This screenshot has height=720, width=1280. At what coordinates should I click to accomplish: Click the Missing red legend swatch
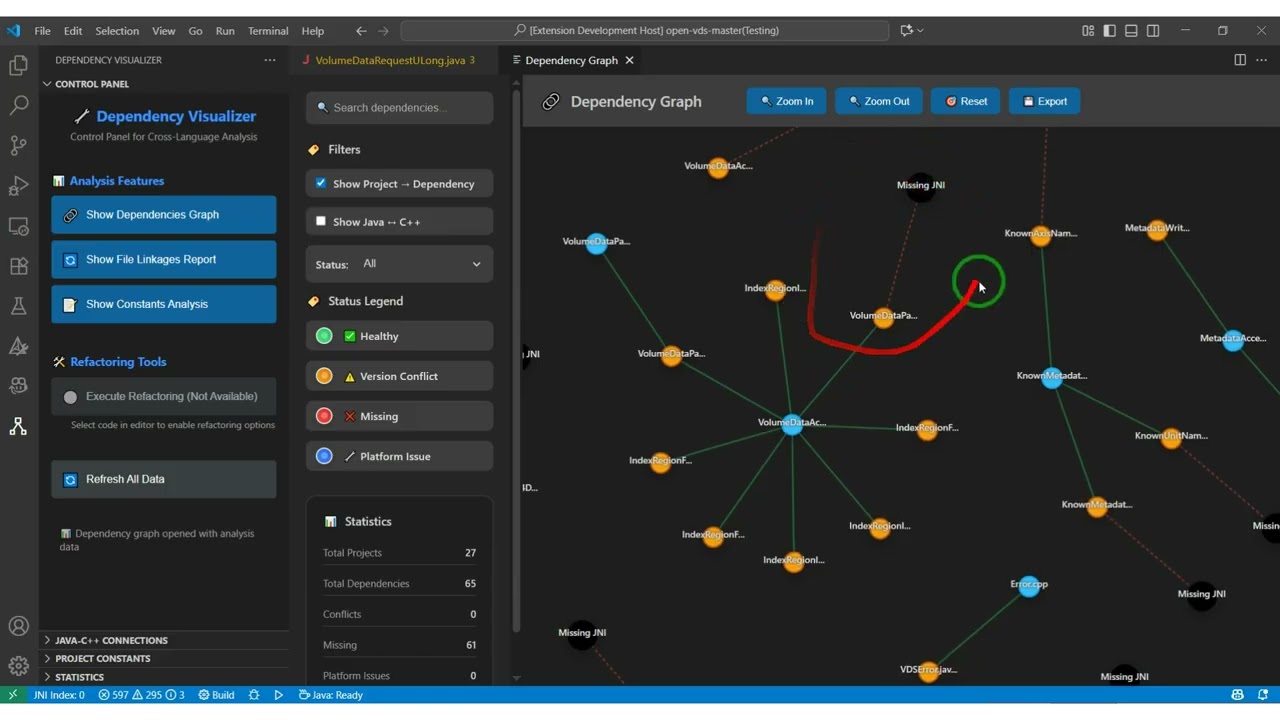[324, 416]
